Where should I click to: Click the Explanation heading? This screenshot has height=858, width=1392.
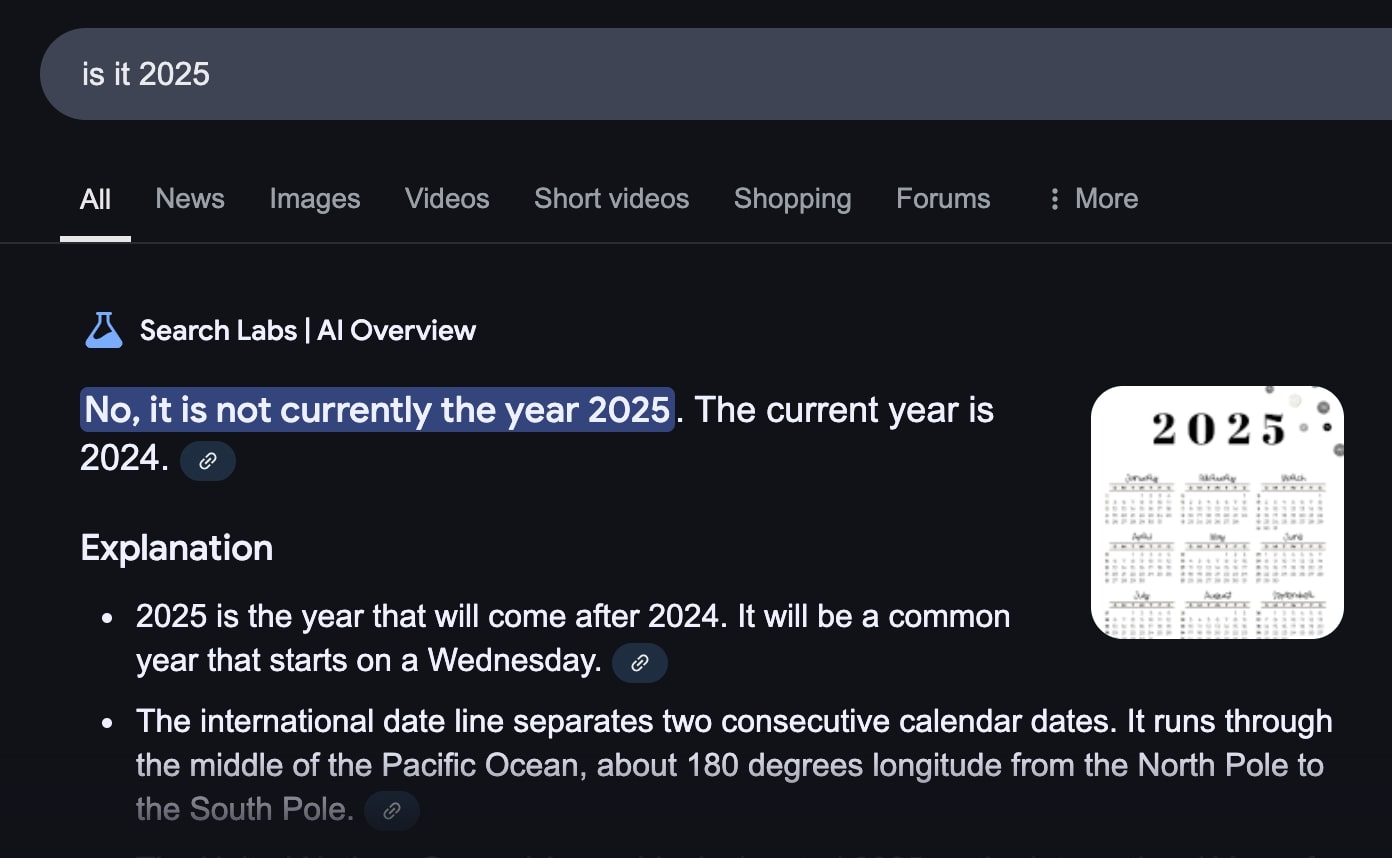point(177,548)
